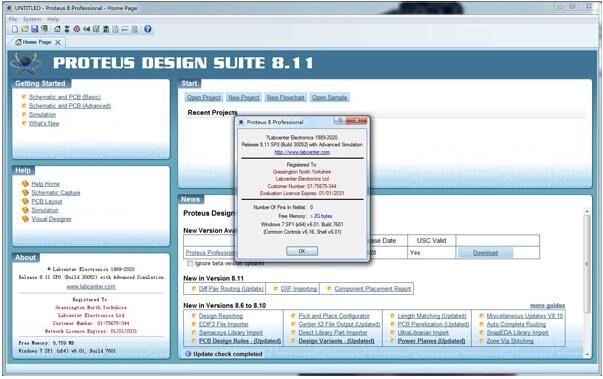Screen dimensions: 603x379
Task: Open the File menu
Action: pyautogui.click(x=13, y=19)
